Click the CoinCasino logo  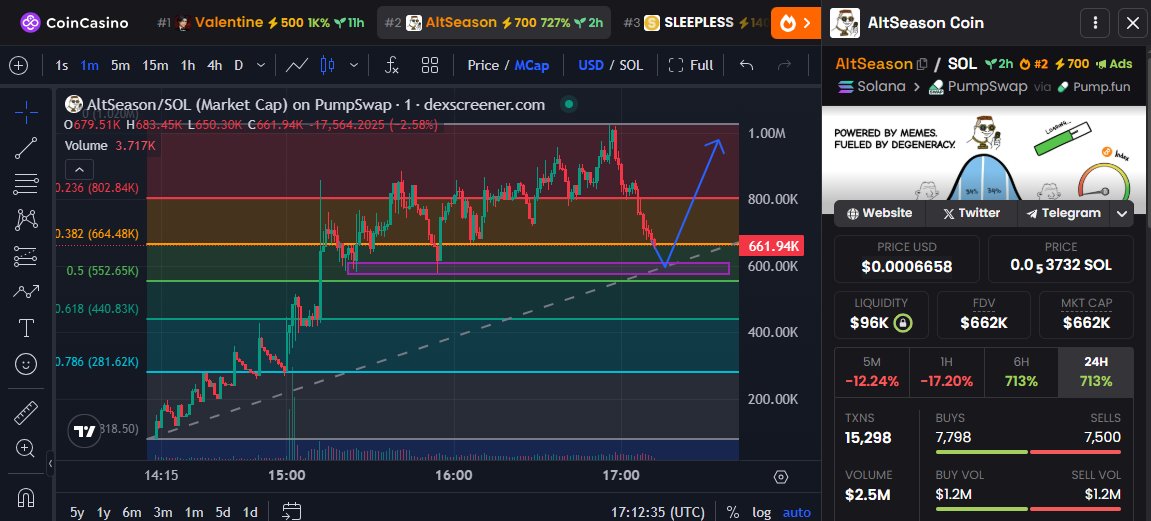tap(74, 23)
